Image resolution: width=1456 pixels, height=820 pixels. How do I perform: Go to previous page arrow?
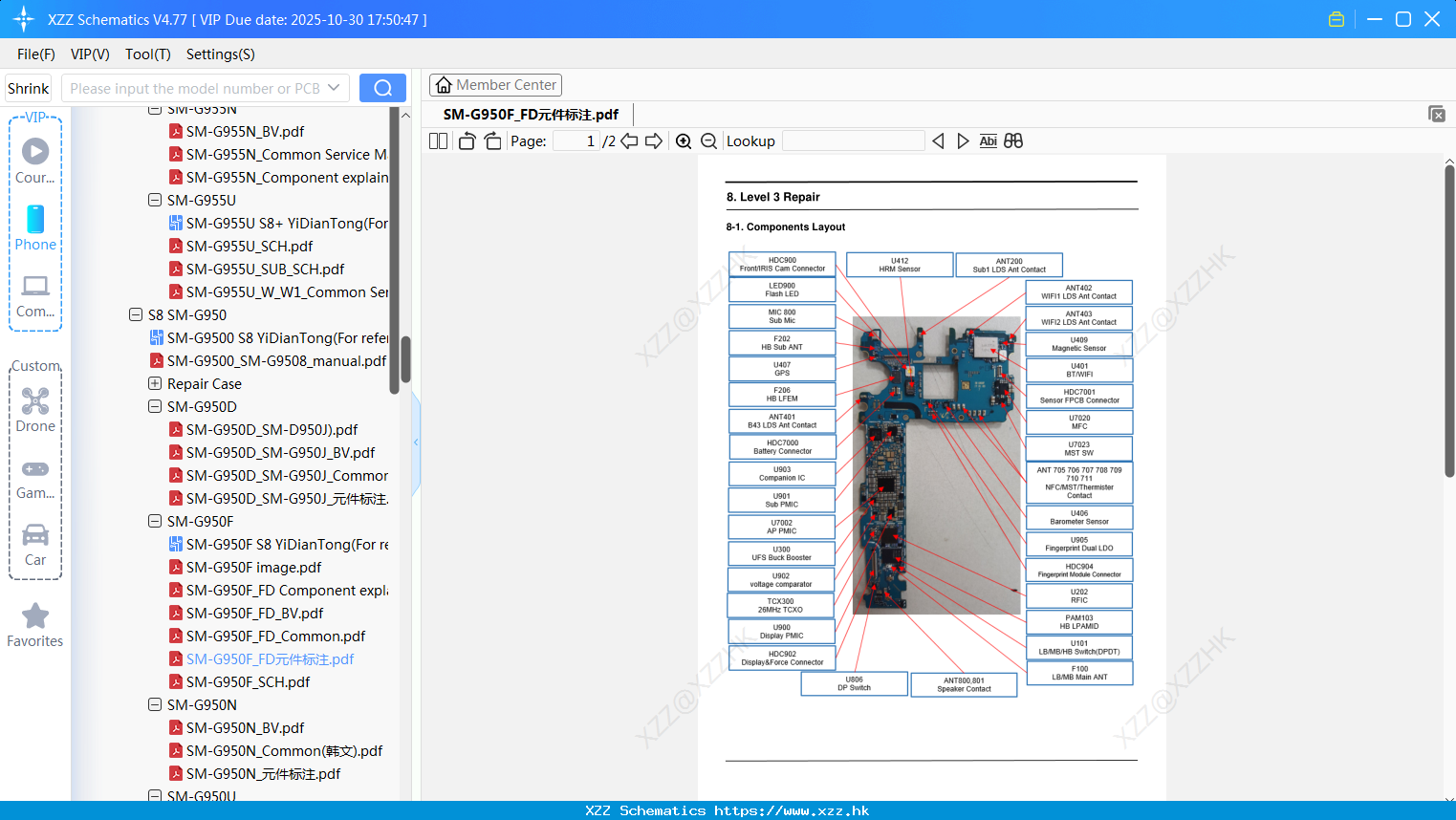pos(629,140)
